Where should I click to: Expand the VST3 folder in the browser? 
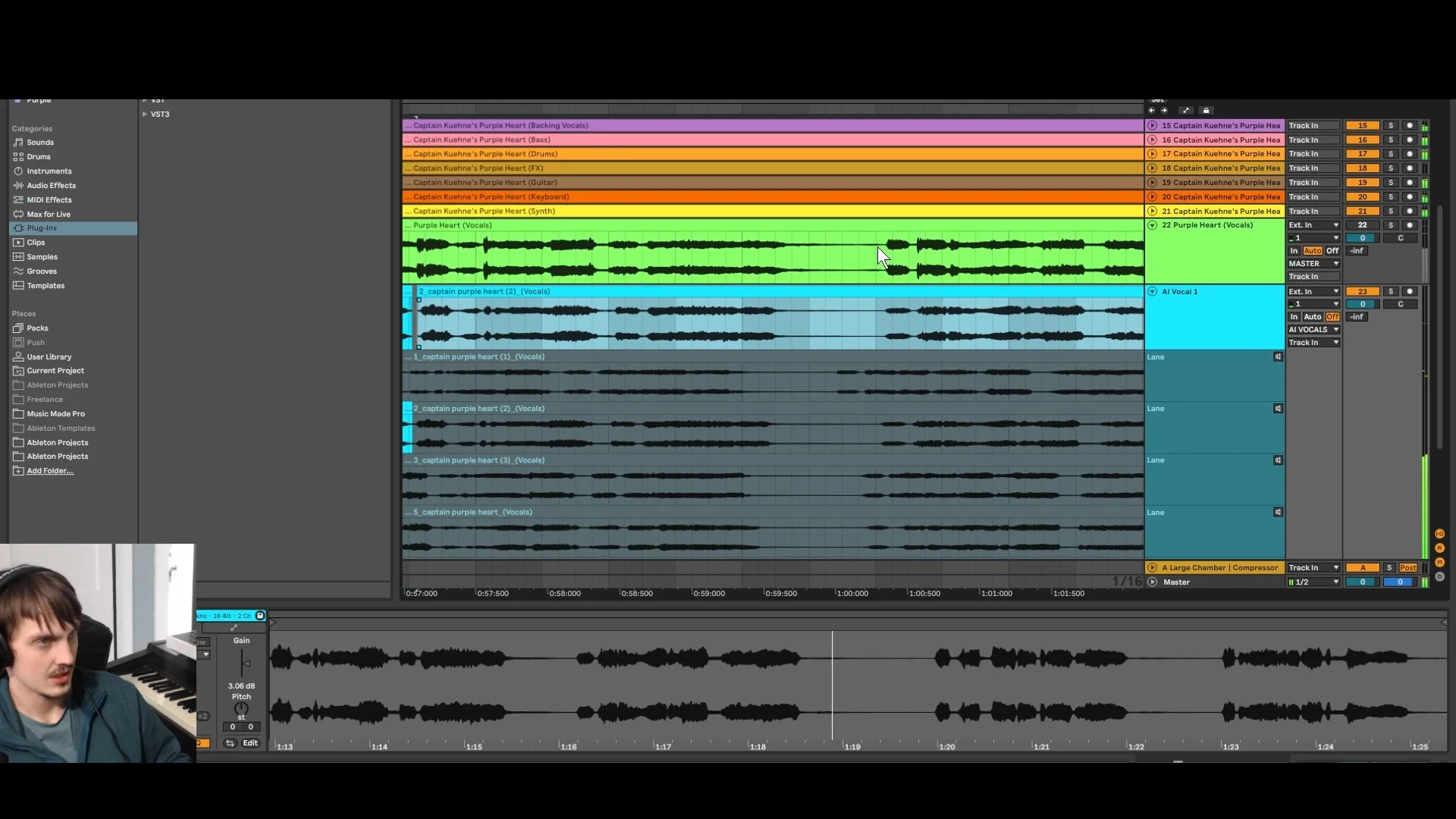click(x=144, y=114)
